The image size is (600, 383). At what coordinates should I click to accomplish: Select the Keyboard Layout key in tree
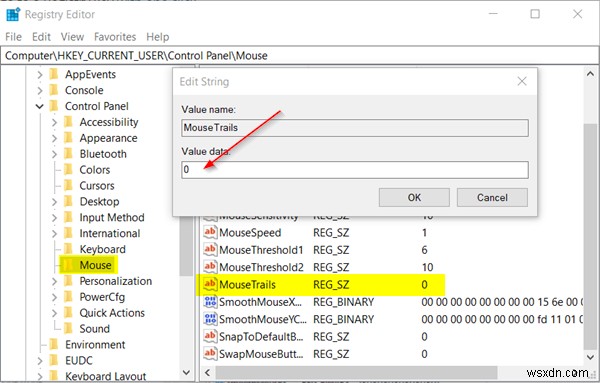pos(105,376)
